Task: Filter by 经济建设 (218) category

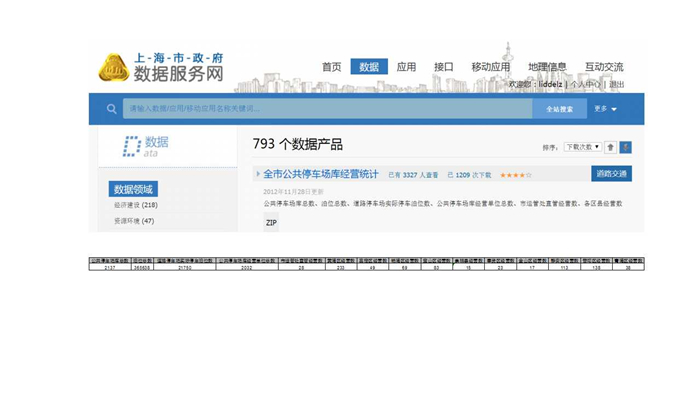Action: [x=136, y=205]
